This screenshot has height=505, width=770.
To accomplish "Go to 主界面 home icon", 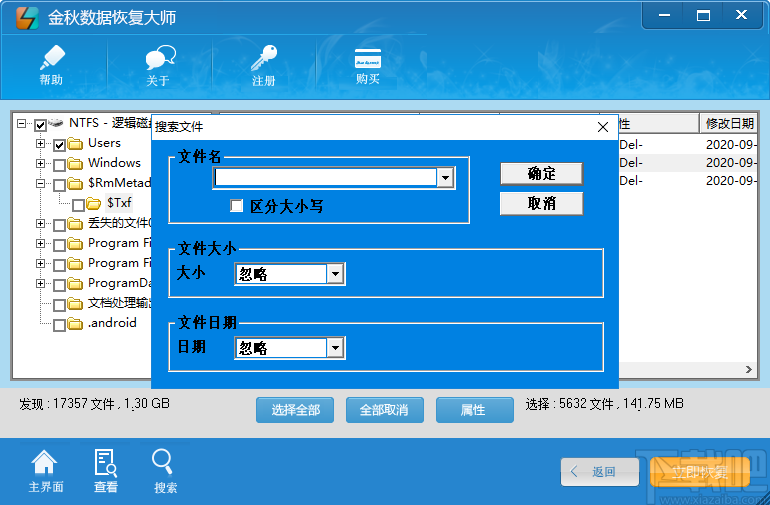I will point(45,471).
